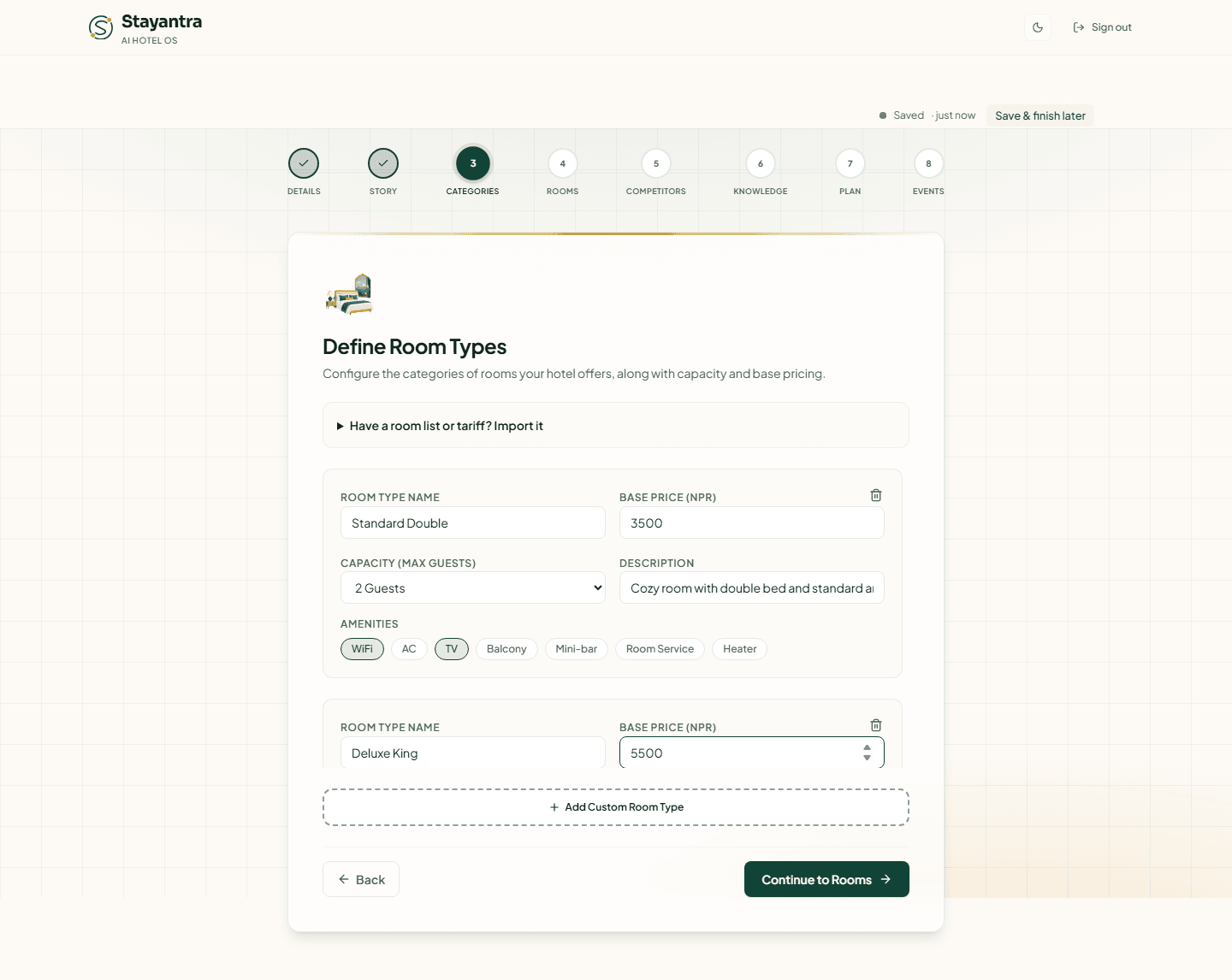Jump to the Events step 8

(x=928, y=163)
